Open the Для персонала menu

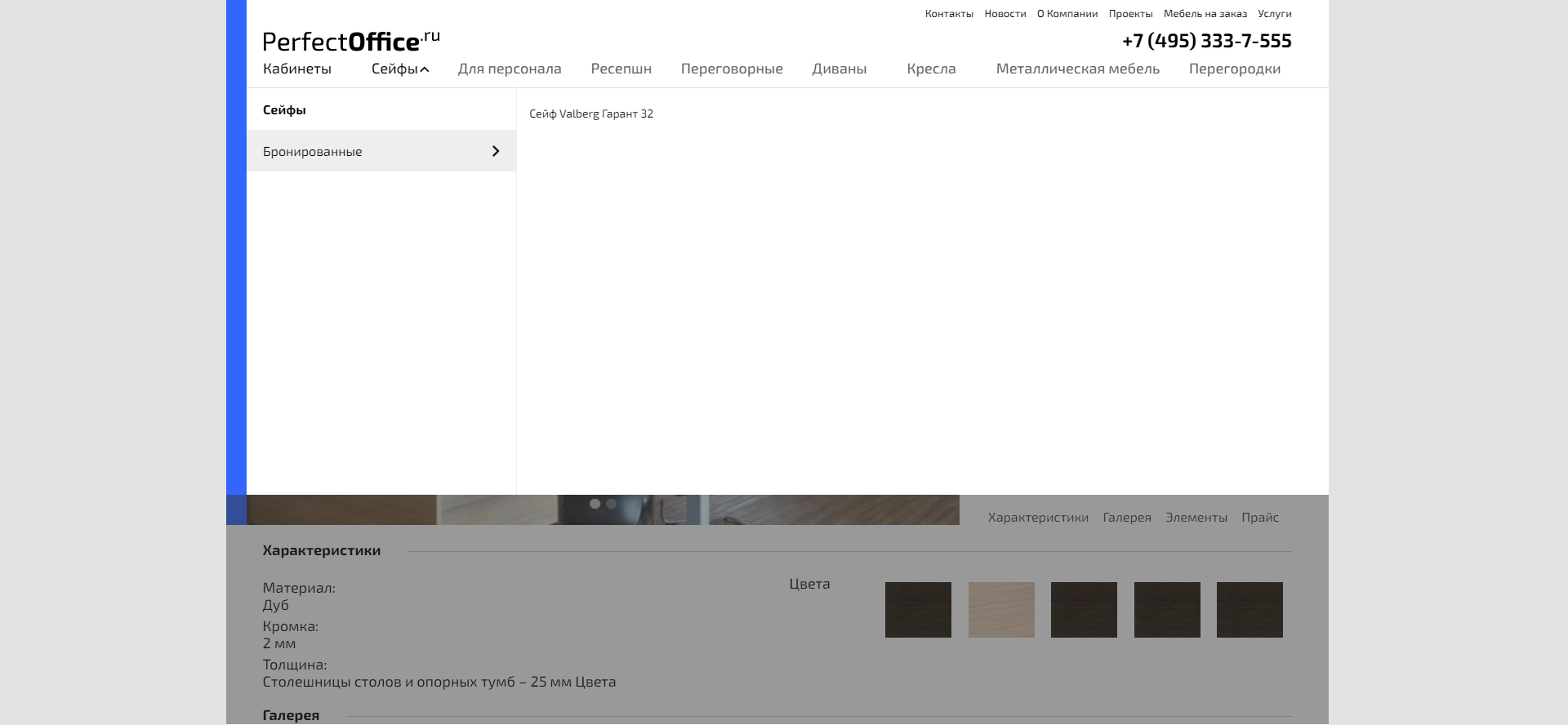(510, 69)
